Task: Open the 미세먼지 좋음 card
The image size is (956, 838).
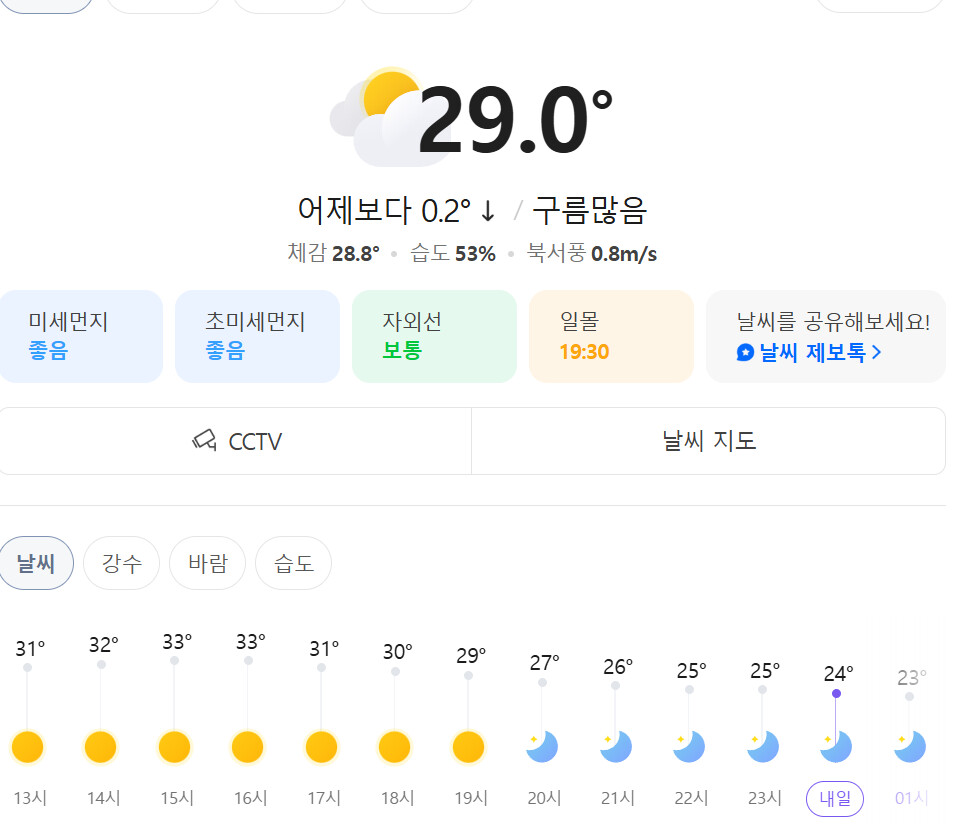Action: pyautogui.click(x=81, y=337)
